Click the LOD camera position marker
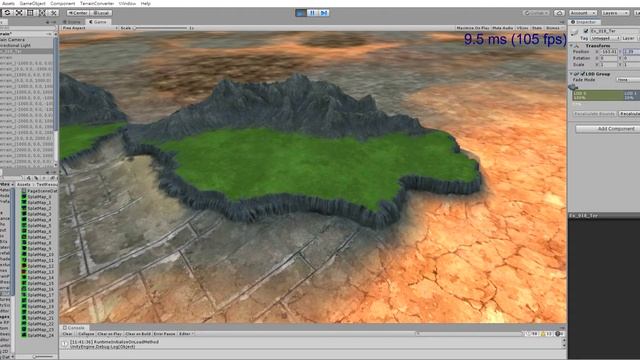The height and width of the screenshot is (360, 640). pos(573,87)
